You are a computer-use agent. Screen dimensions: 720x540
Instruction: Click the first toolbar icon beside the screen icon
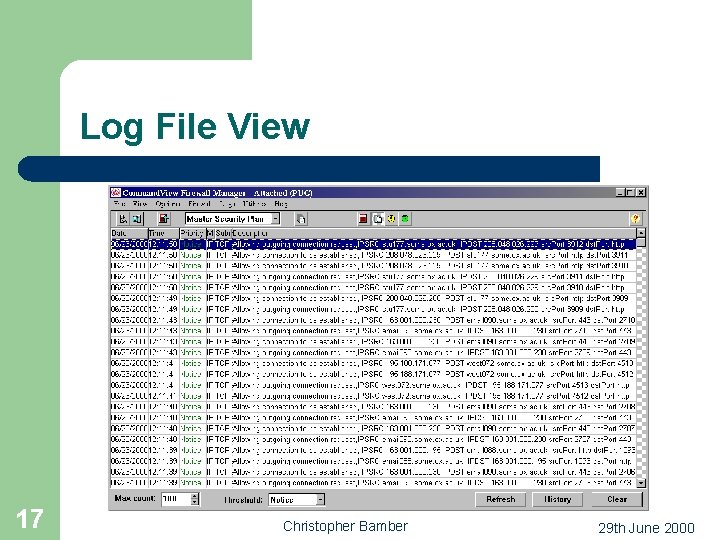pos(123,219)
